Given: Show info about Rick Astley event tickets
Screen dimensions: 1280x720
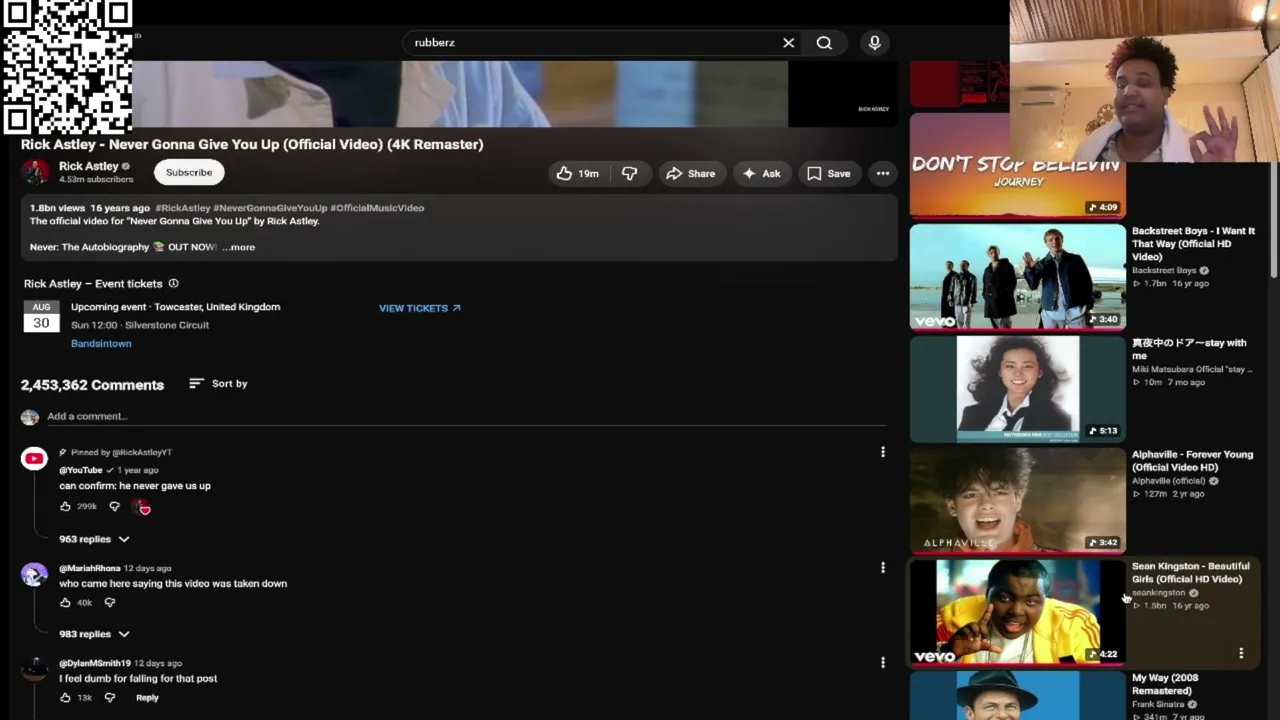Looking at the screenshot, I should coord(173,284).
